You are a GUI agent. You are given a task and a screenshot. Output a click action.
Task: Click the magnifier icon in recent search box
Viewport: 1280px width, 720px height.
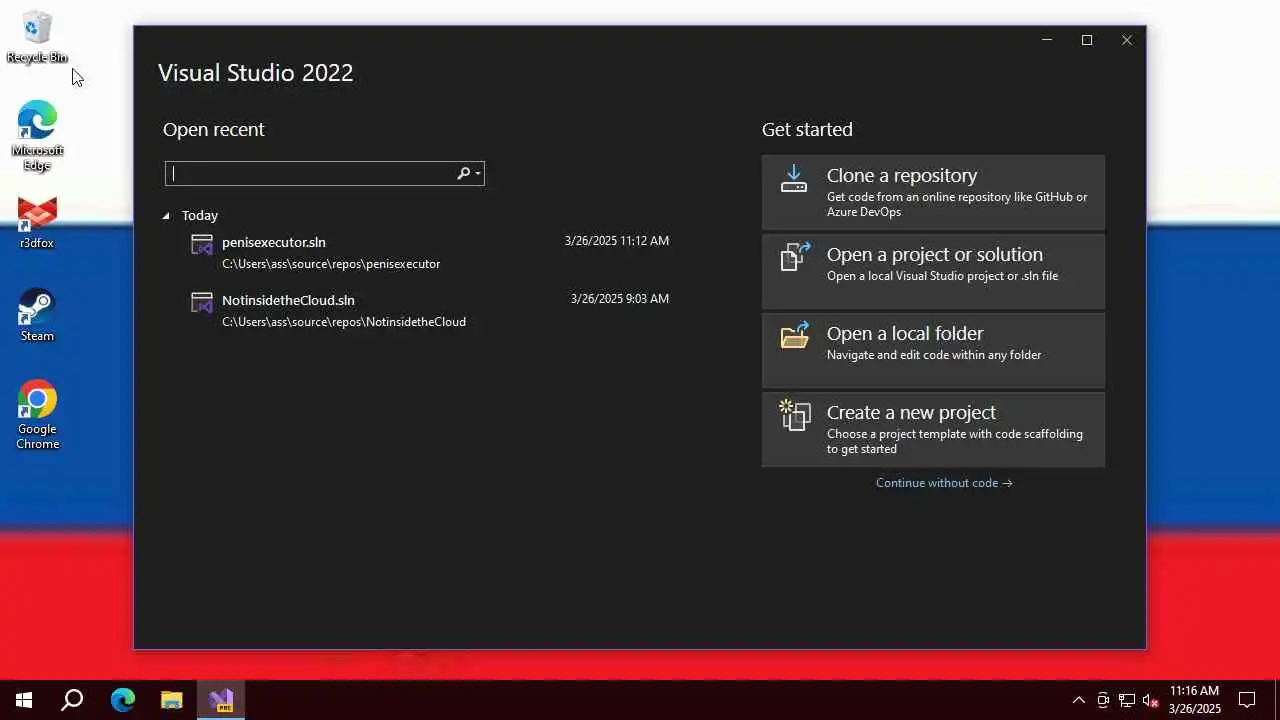[x=463, y=173]
